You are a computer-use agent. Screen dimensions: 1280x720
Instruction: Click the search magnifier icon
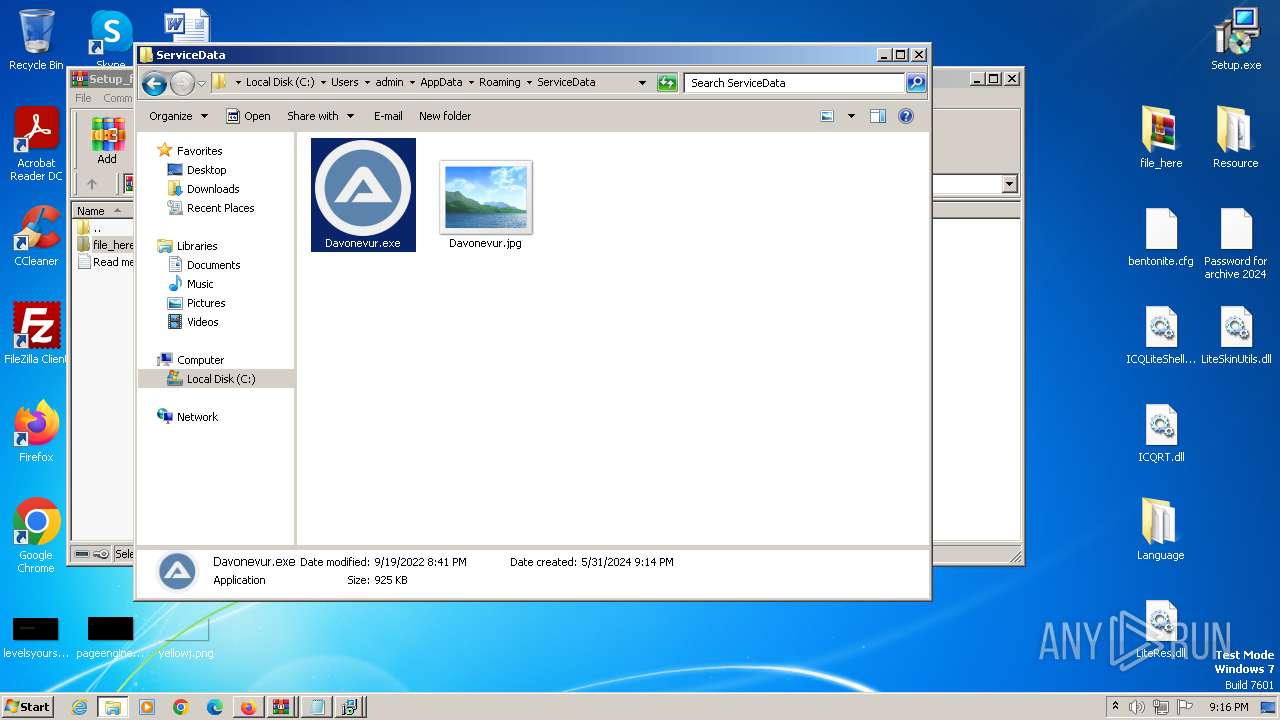point(916,83)
